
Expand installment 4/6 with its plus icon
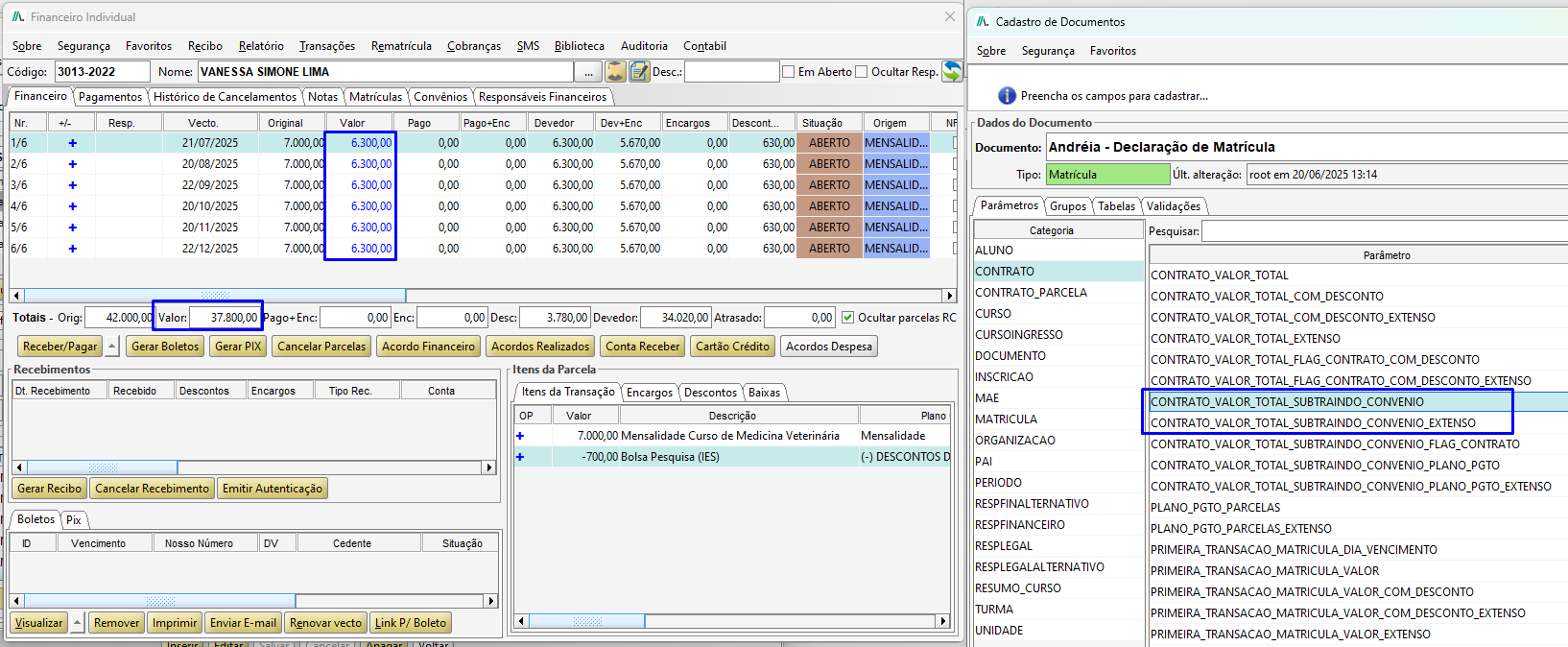[72, 206]
